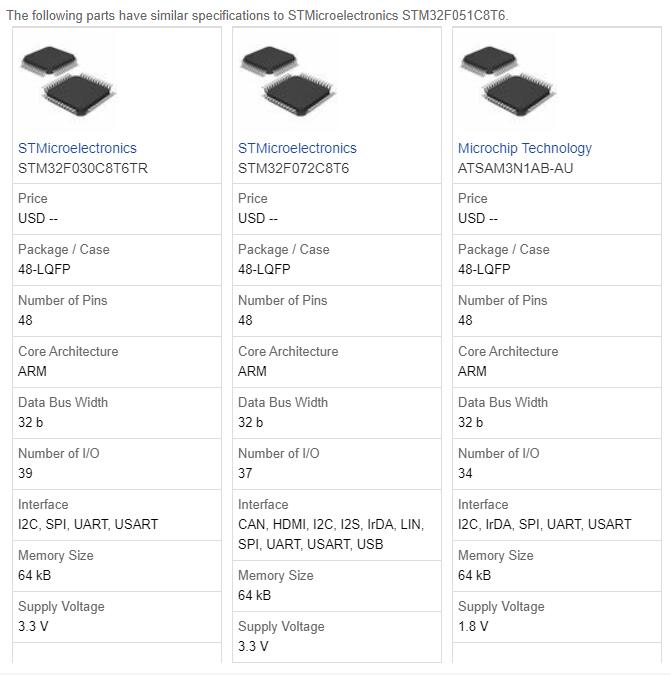Select the 3.3 V value under STM32F072C8T6
This screenshot has width=671, height=675.
(253, 646)
